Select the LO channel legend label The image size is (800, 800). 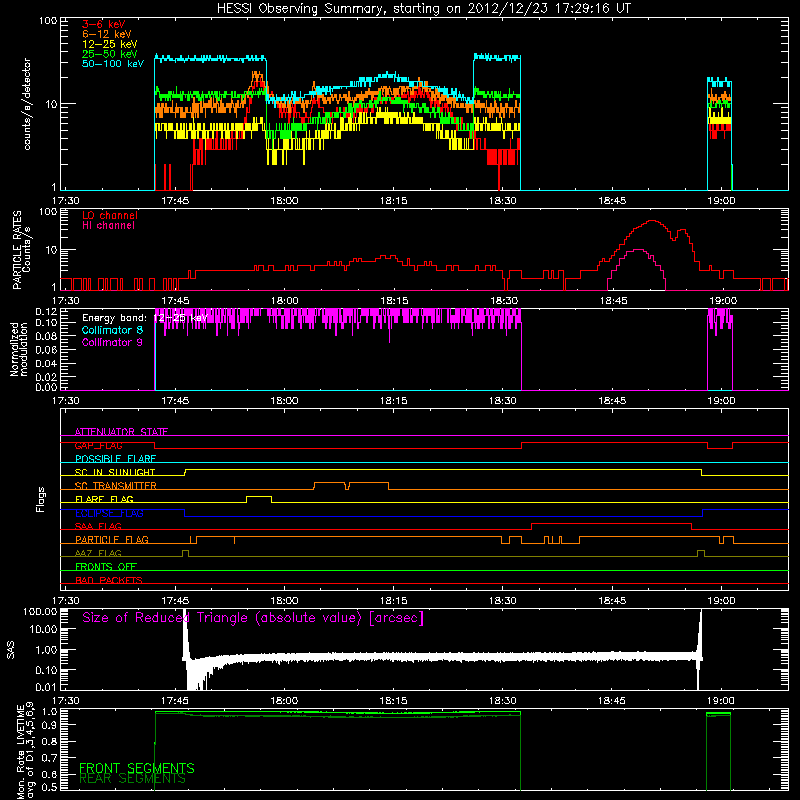click(x=110, y=215)
